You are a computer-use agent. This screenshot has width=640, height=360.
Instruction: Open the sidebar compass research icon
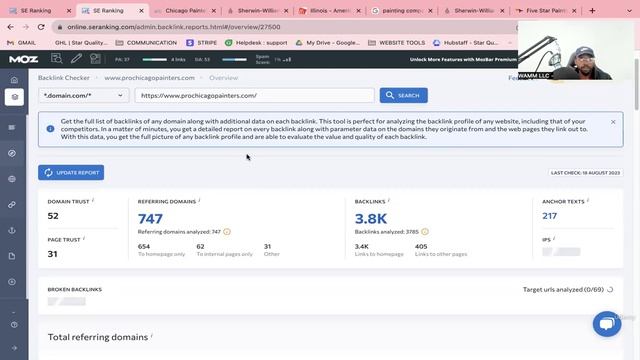point(12,153)
